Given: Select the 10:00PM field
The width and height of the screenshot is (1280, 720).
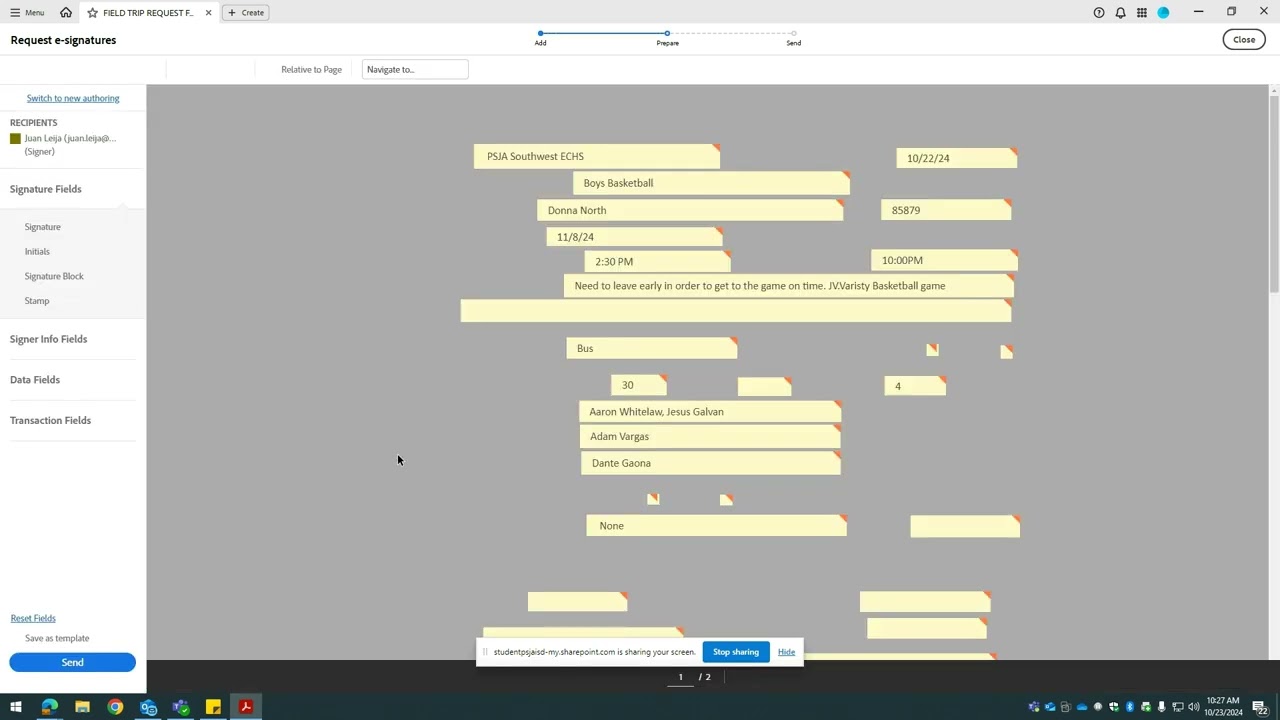Looking at the screenshot, I should 944,260.
